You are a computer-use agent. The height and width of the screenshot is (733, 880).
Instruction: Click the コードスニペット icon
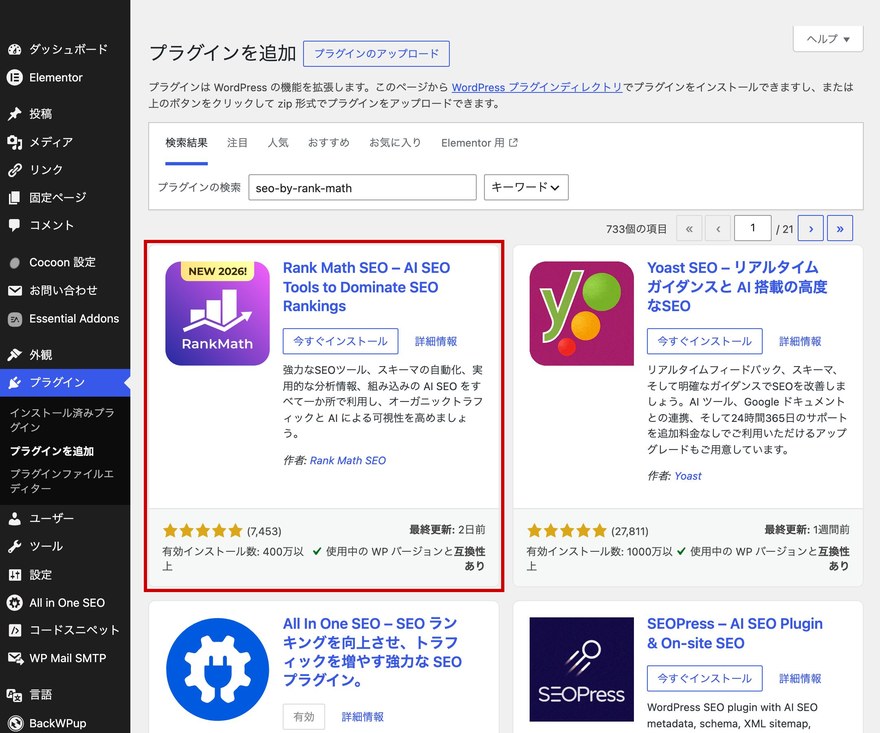pyautogui.click(x=15, y=630)
